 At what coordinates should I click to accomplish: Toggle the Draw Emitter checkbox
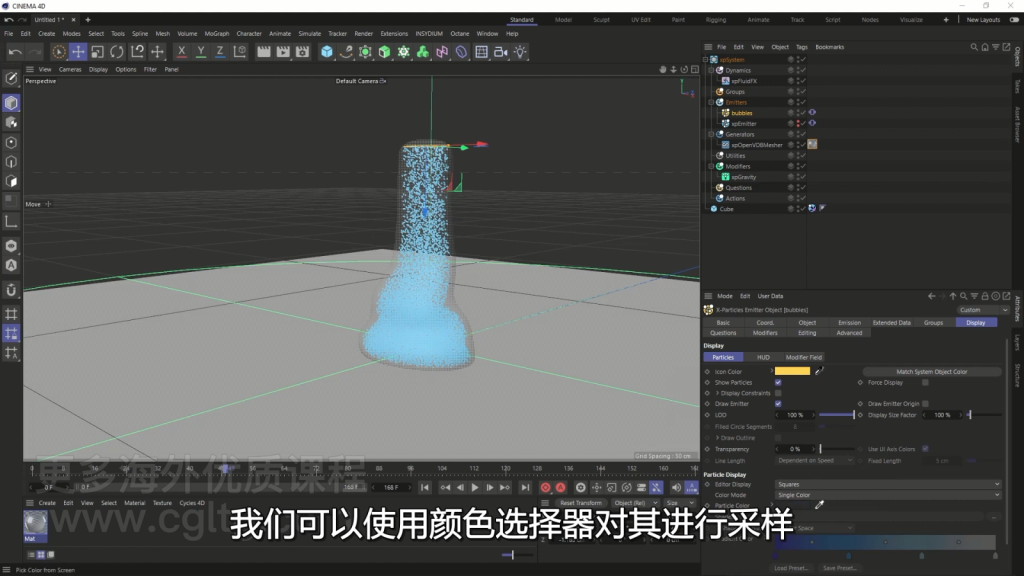coord(778,404)
